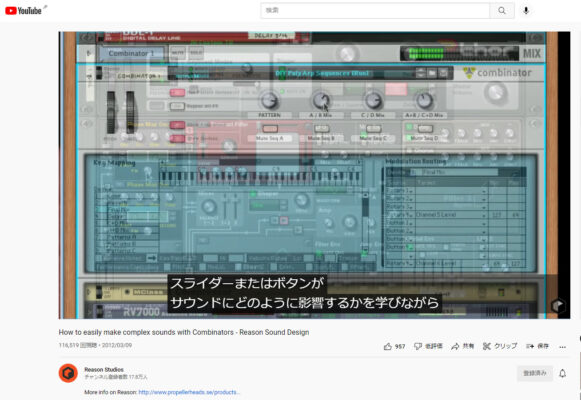Open the Combinator patch browser folder icon
This screenshot has height=400, width=581.
tap(432, 73)
